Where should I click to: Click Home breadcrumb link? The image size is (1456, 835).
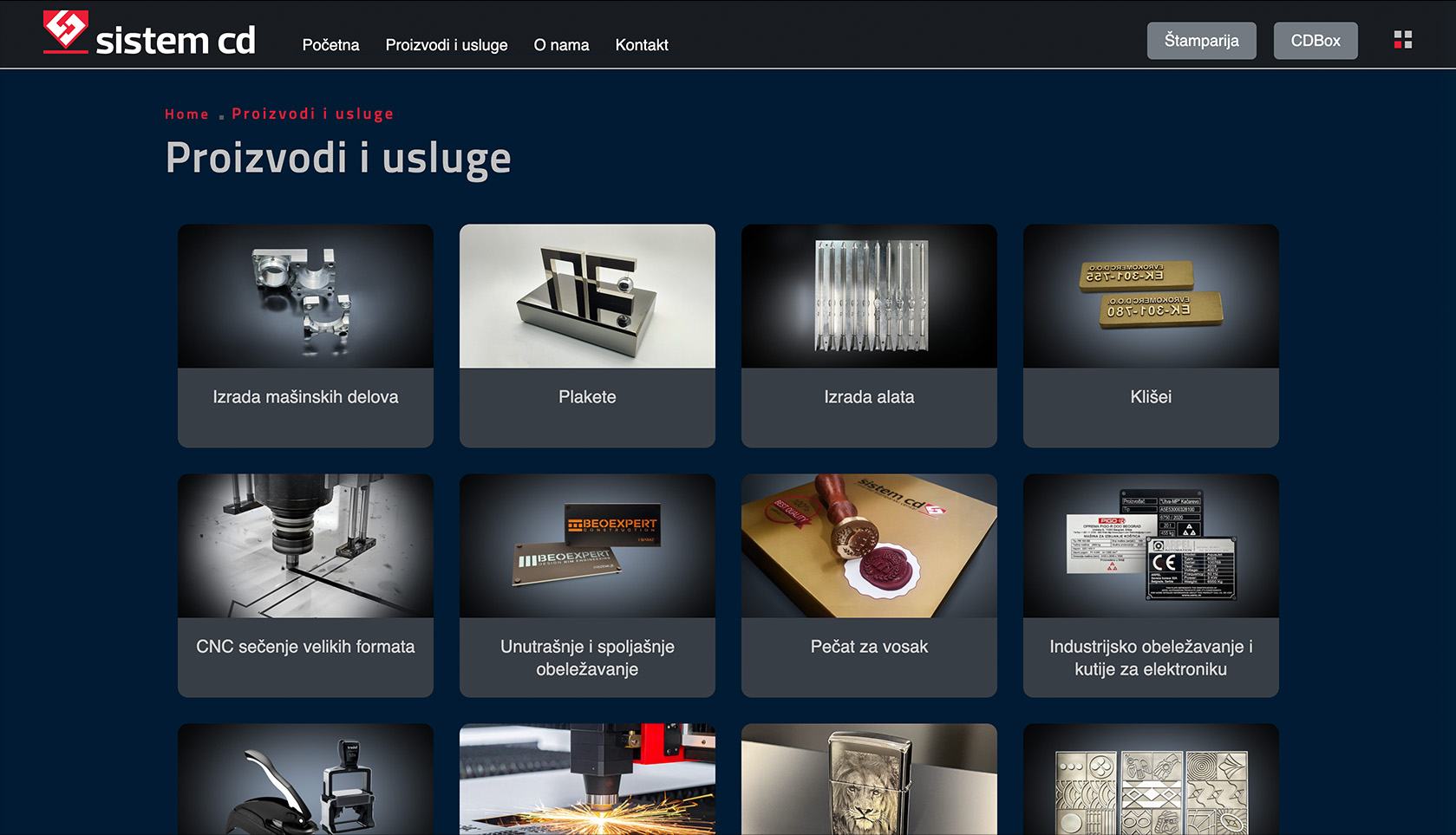point(186,114)
